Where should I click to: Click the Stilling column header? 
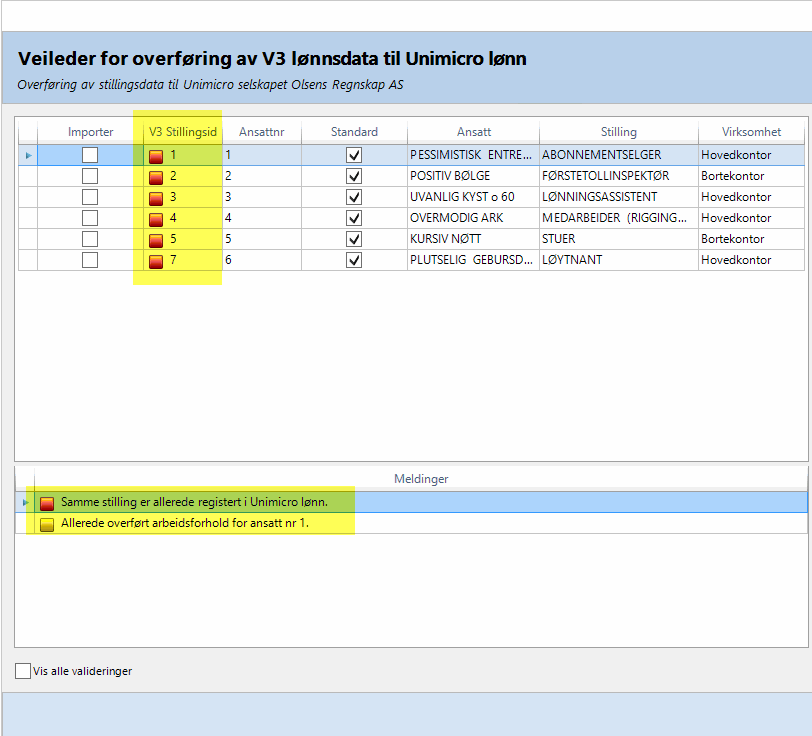pos(618,132)
